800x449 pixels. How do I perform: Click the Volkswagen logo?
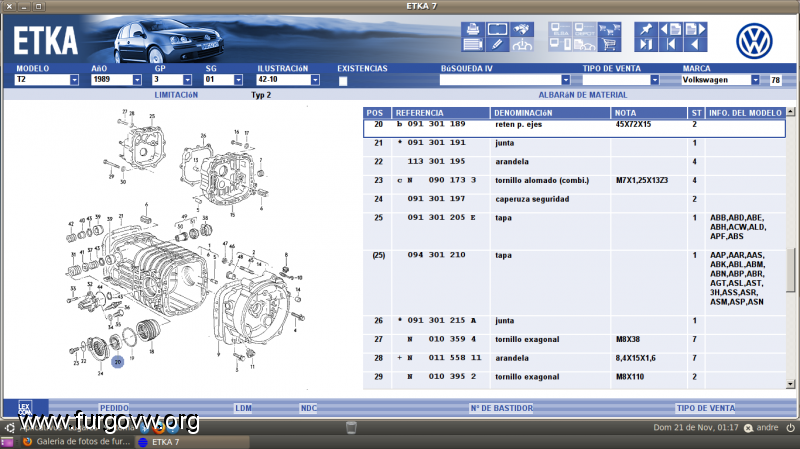754,41
